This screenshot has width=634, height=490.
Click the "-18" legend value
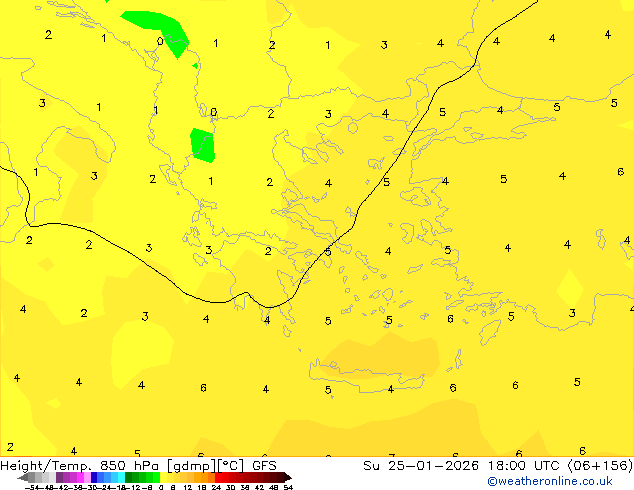click(x=119, y=487)
